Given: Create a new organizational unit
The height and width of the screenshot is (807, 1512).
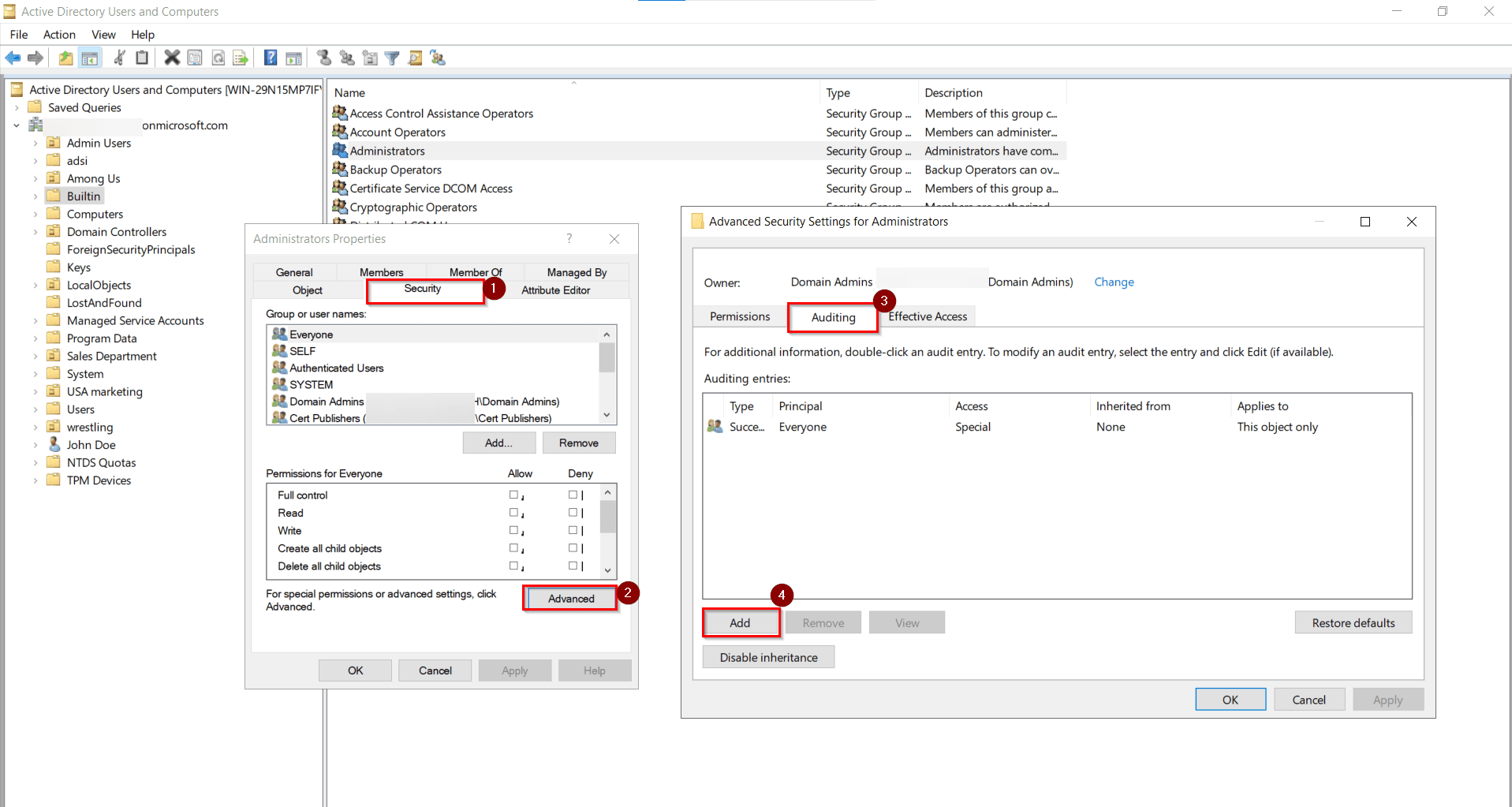Looking at the screenshot, I should 370,58.
